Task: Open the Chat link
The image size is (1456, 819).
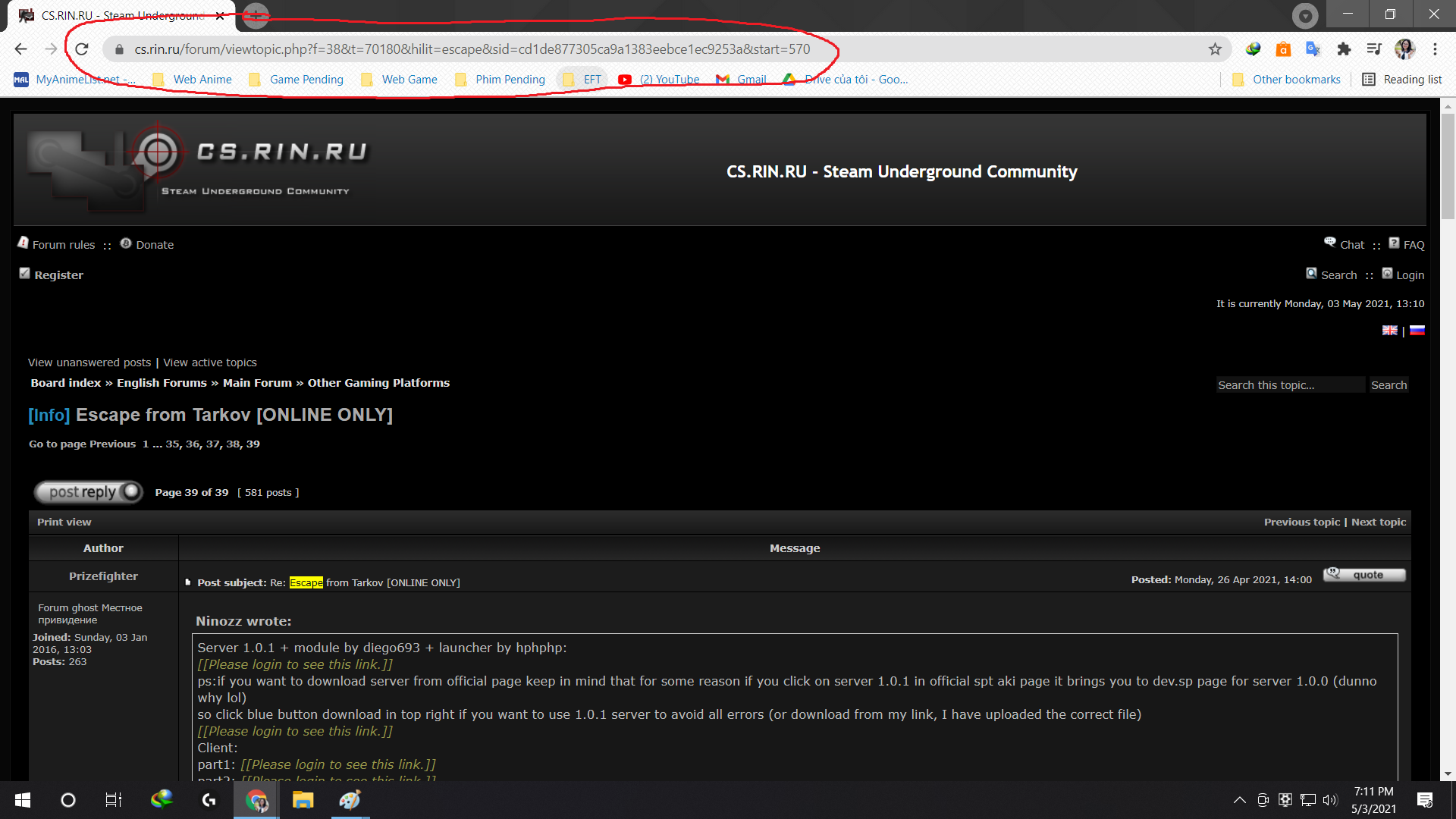Action: (x=1351, y=245)
